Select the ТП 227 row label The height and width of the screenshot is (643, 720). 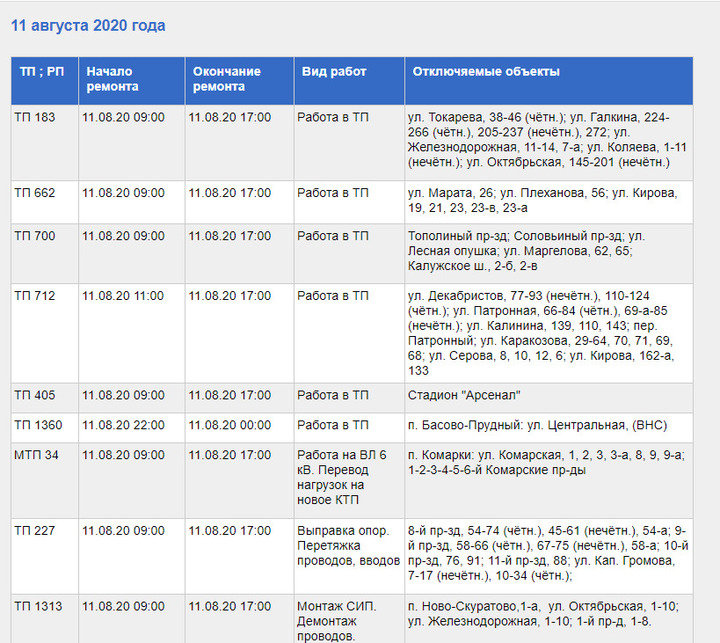[x=35, y=530]
